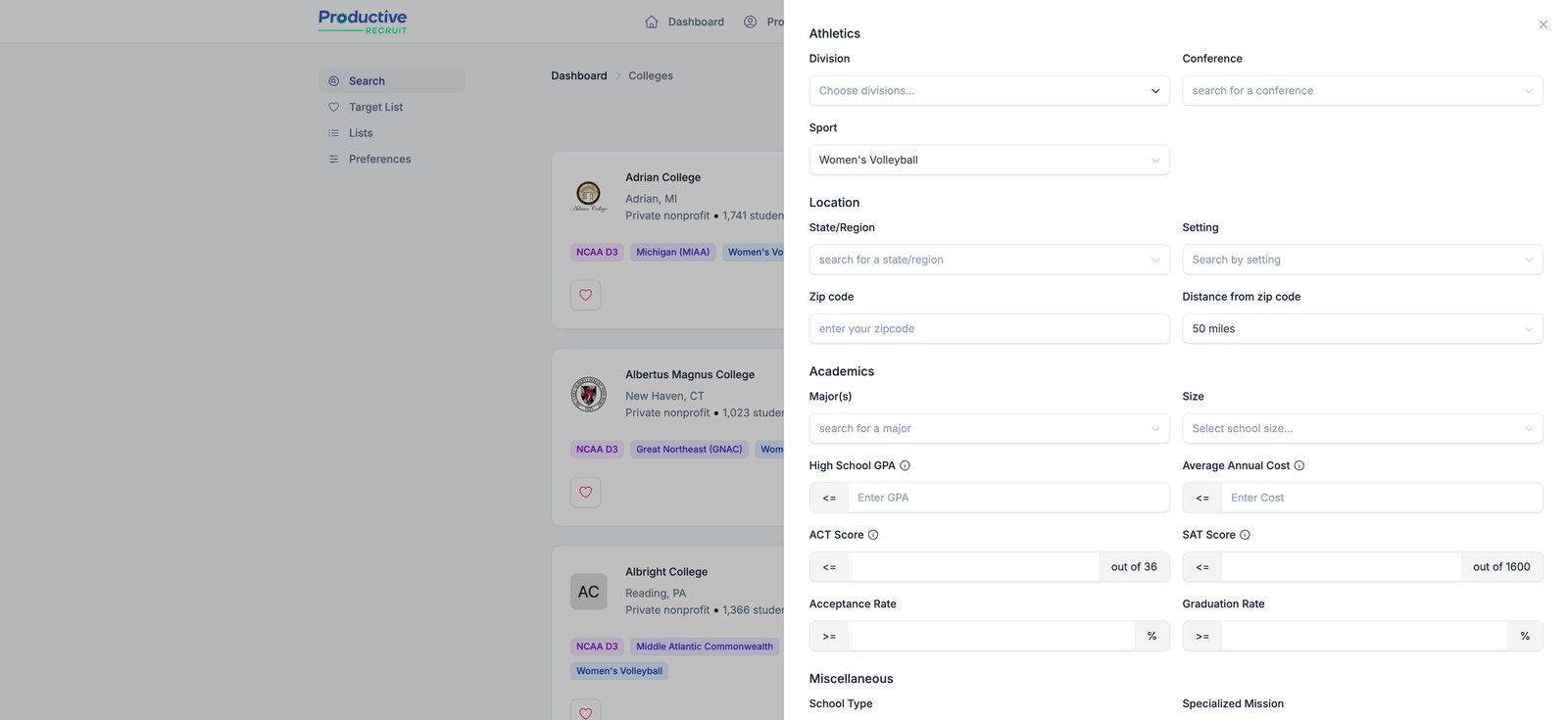Favorite Albertus Magnus College with the heart icon

point(586,492)
